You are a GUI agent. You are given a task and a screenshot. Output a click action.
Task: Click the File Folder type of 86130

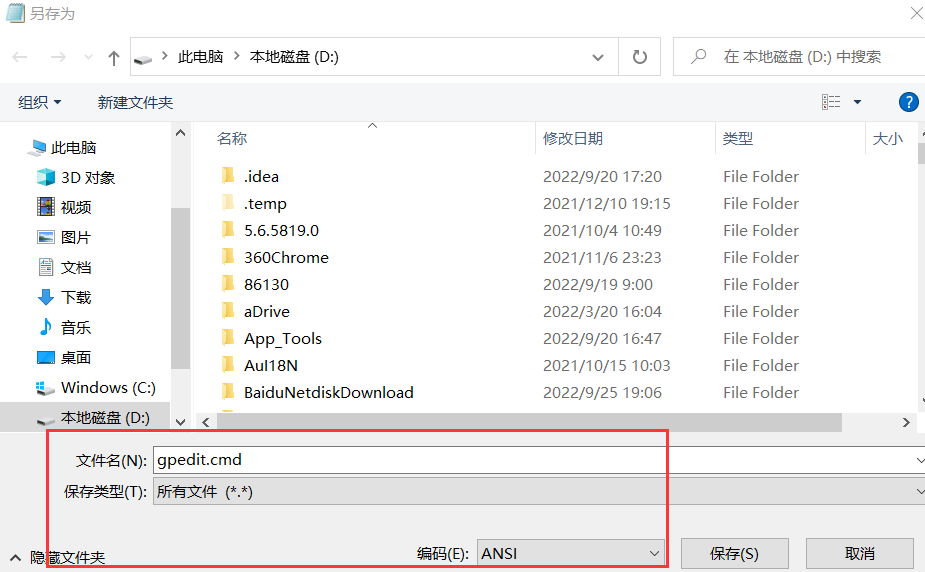(x=761, y=285)
